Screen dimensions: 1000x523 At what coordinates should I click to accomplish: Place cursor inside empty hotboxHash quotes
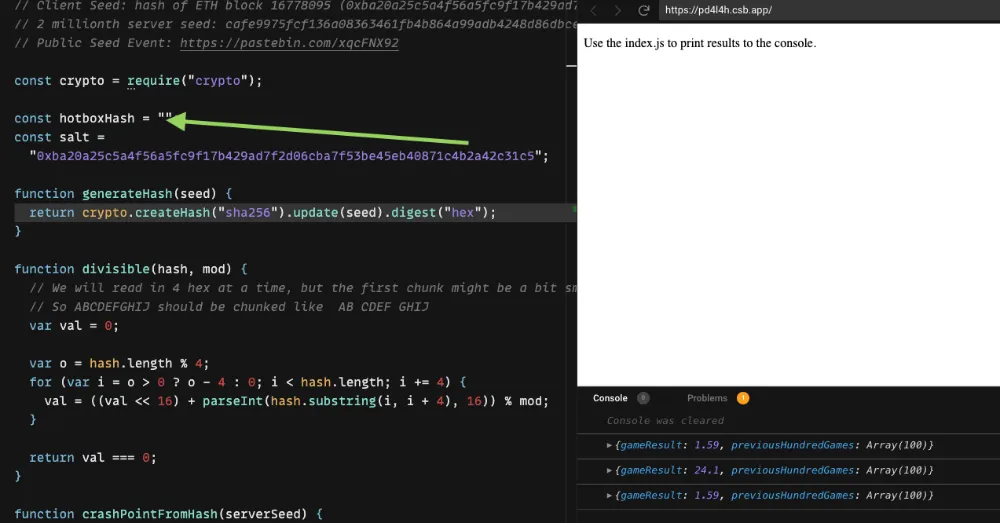(165, 118)
